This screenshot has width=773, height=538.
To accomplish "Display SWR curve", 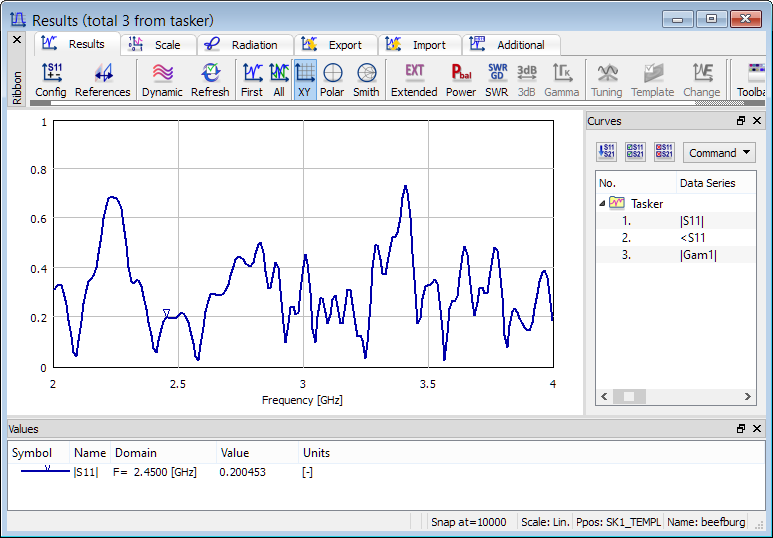I will (497, 79).
